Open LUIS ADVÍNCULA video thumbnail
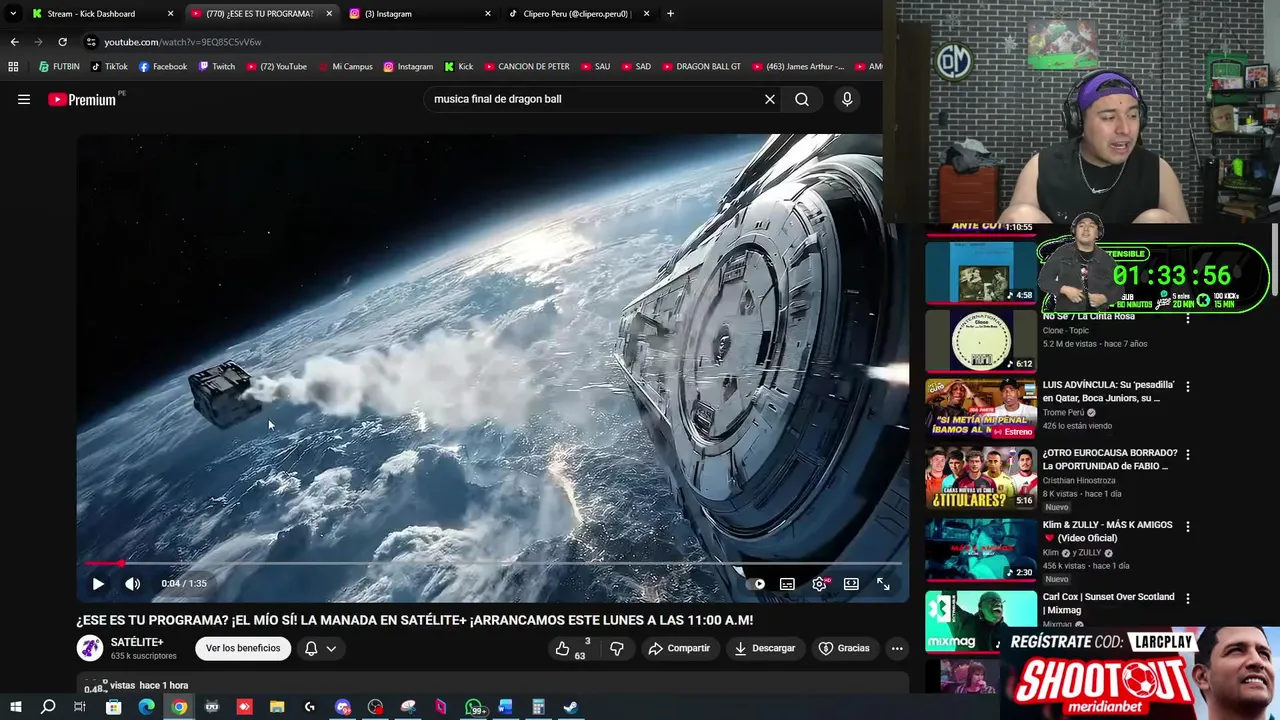The image size is (1280, 720). click(981, 408)
